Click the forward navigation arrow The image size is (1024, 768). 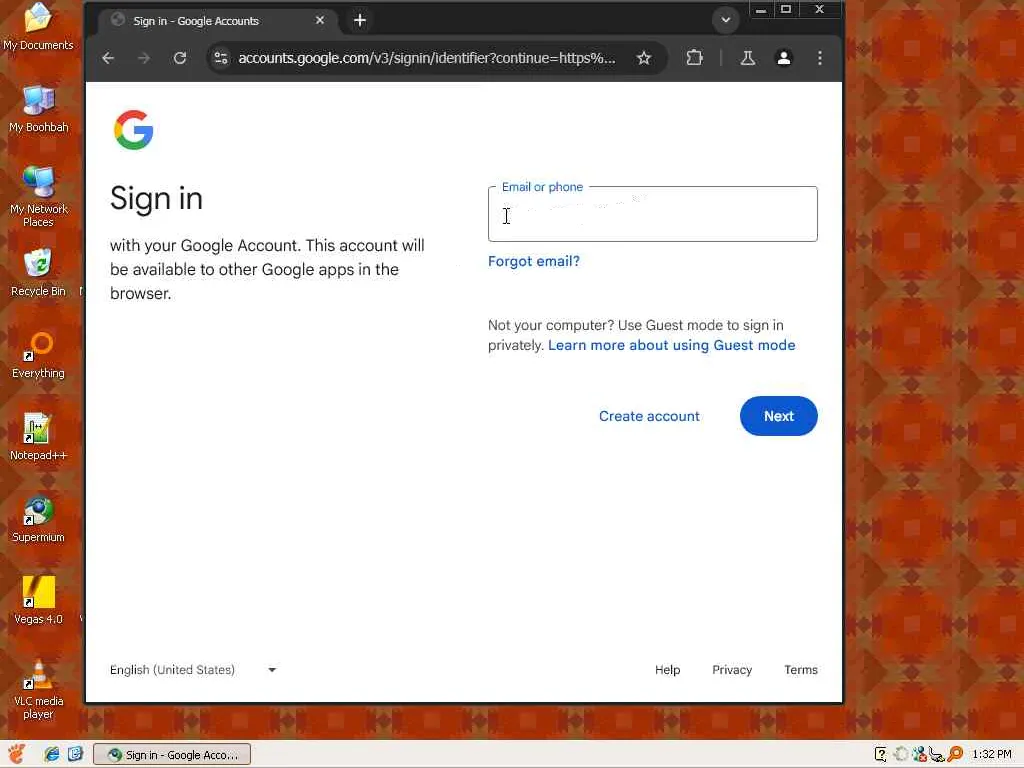coord(144,58)
